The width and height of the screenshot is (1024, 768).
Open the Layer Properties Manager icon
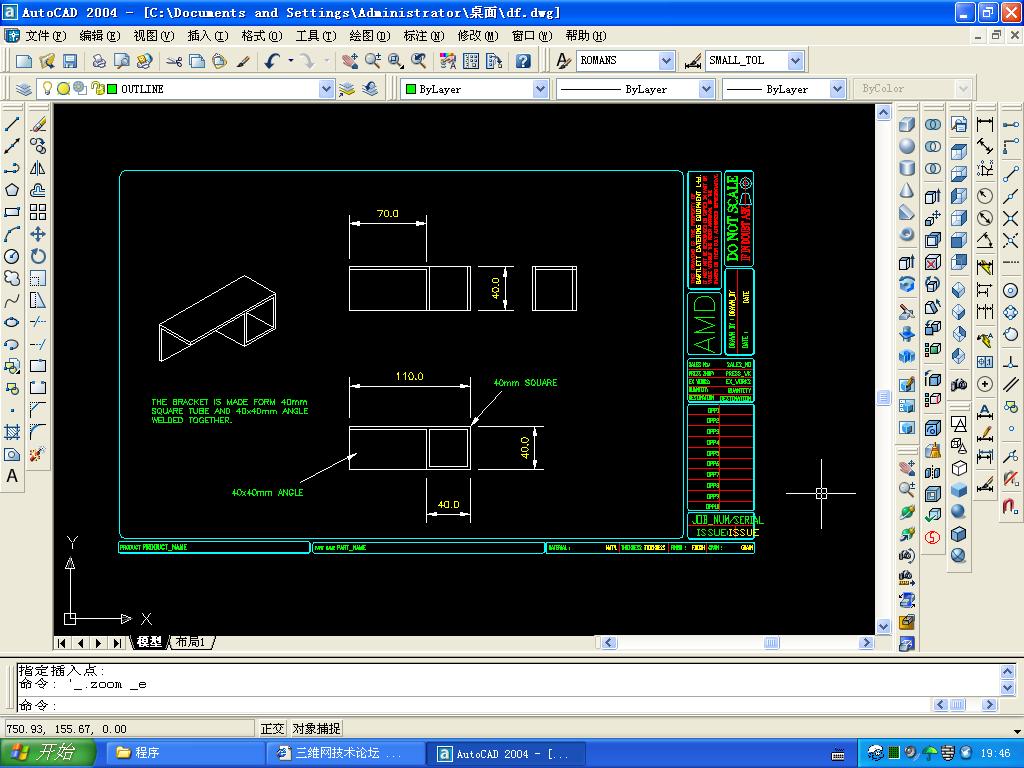pyautogui.click(x=24, y=89)
